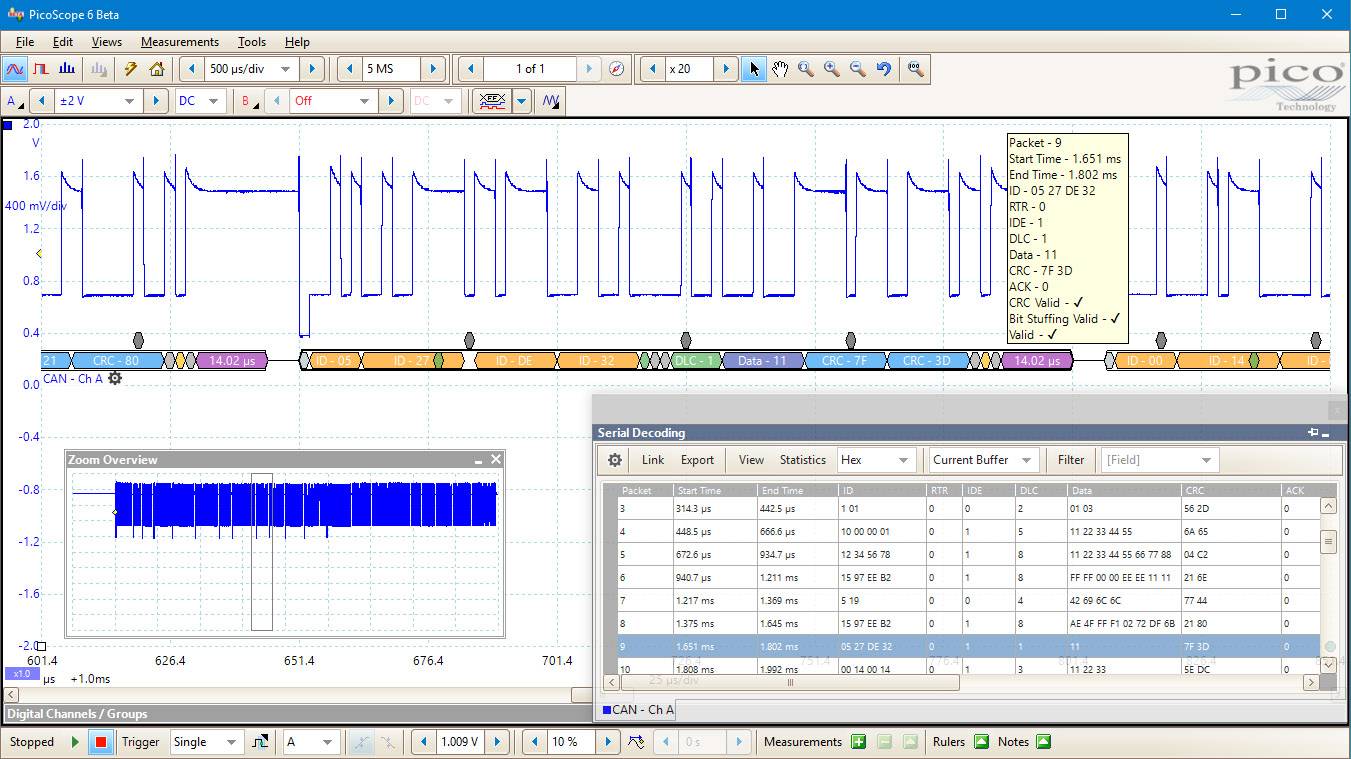1351x759 pixels.
Task: Click the Export button in Serial Decoding
Action: point(696,459)
